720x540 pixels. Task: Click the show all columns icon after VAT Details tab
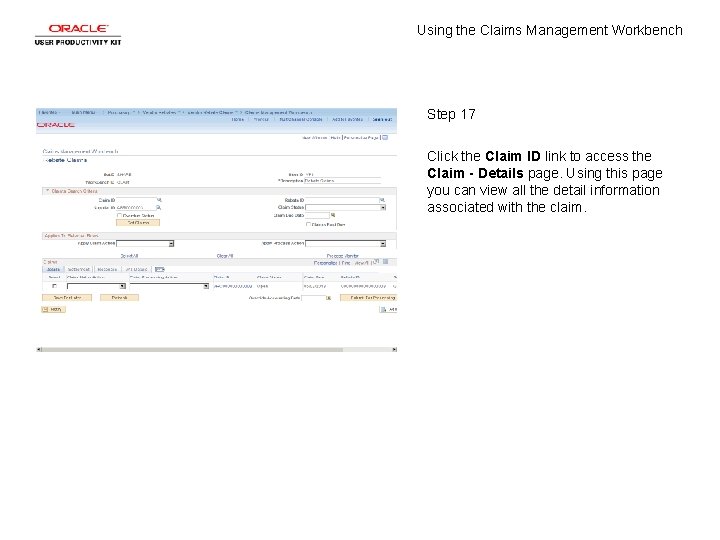(x=159, y=270)
